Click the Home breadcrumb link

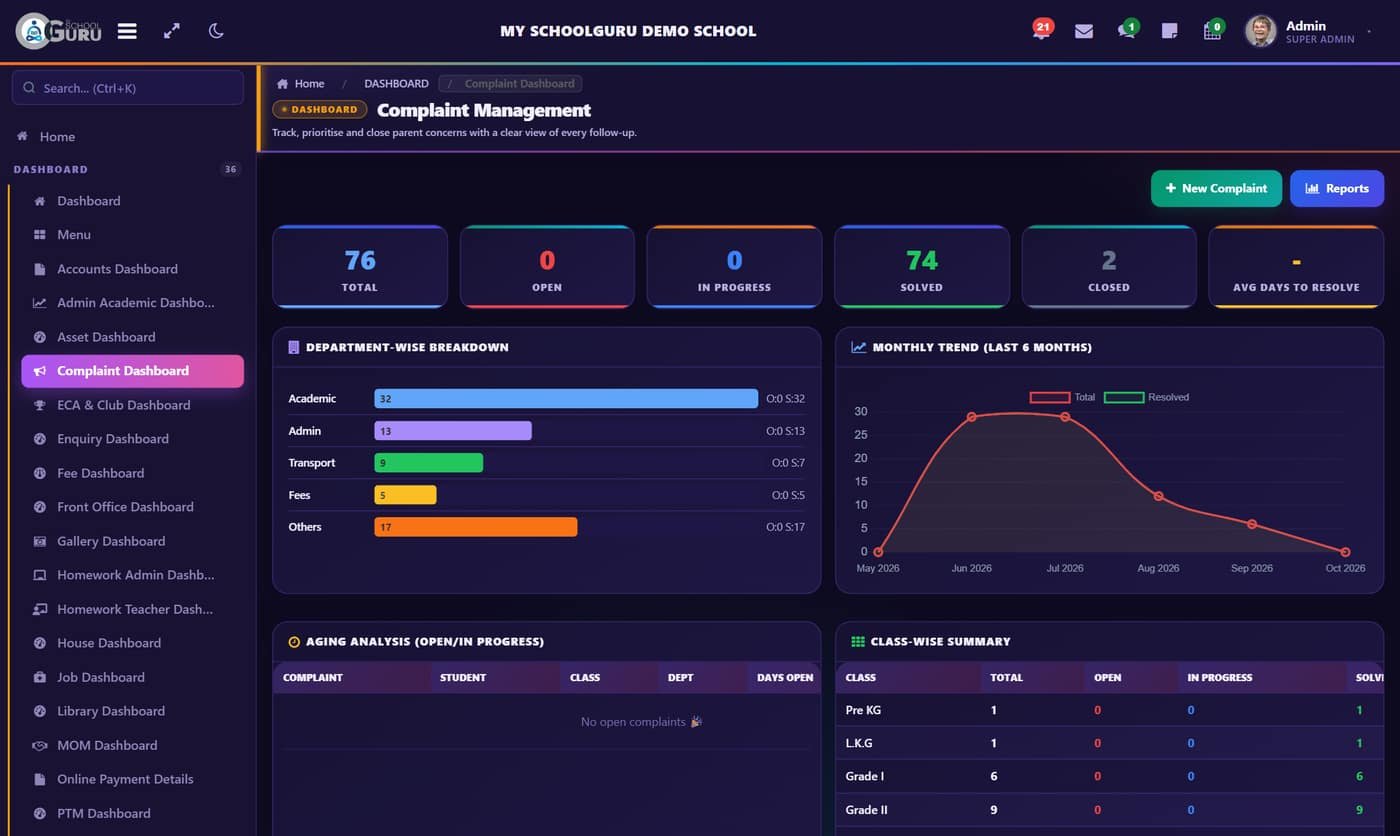(301, 84)
